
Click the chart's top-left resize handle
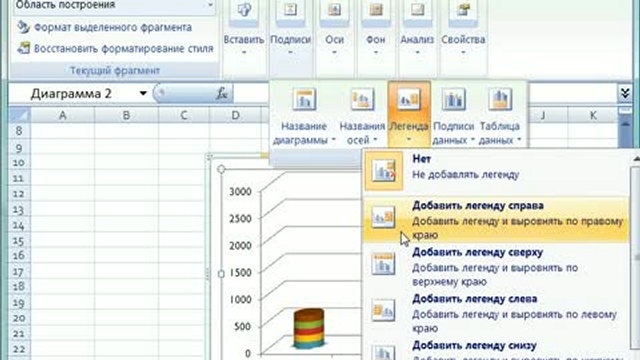[221, 169]
